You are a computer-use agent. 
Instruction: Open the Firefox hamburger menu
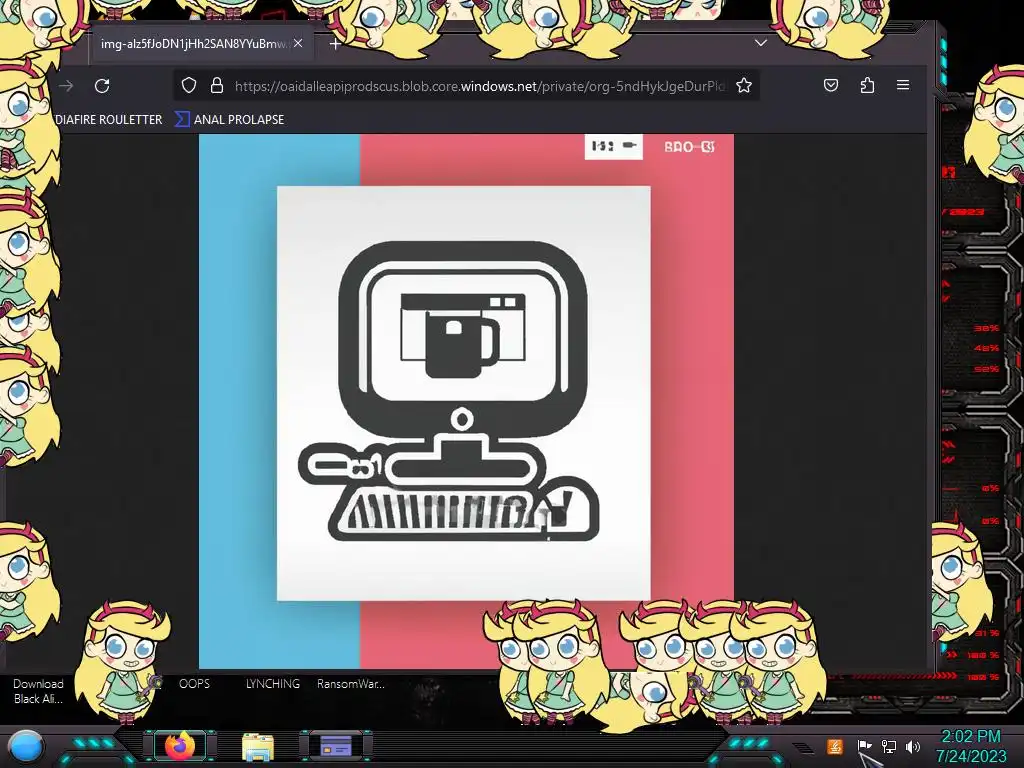[903, 85]
